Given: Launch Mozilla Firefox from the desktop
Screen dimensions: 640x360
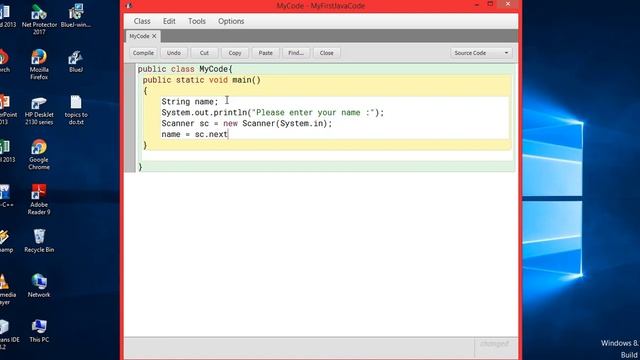Looking at the screenshot, I should [39, 64].
